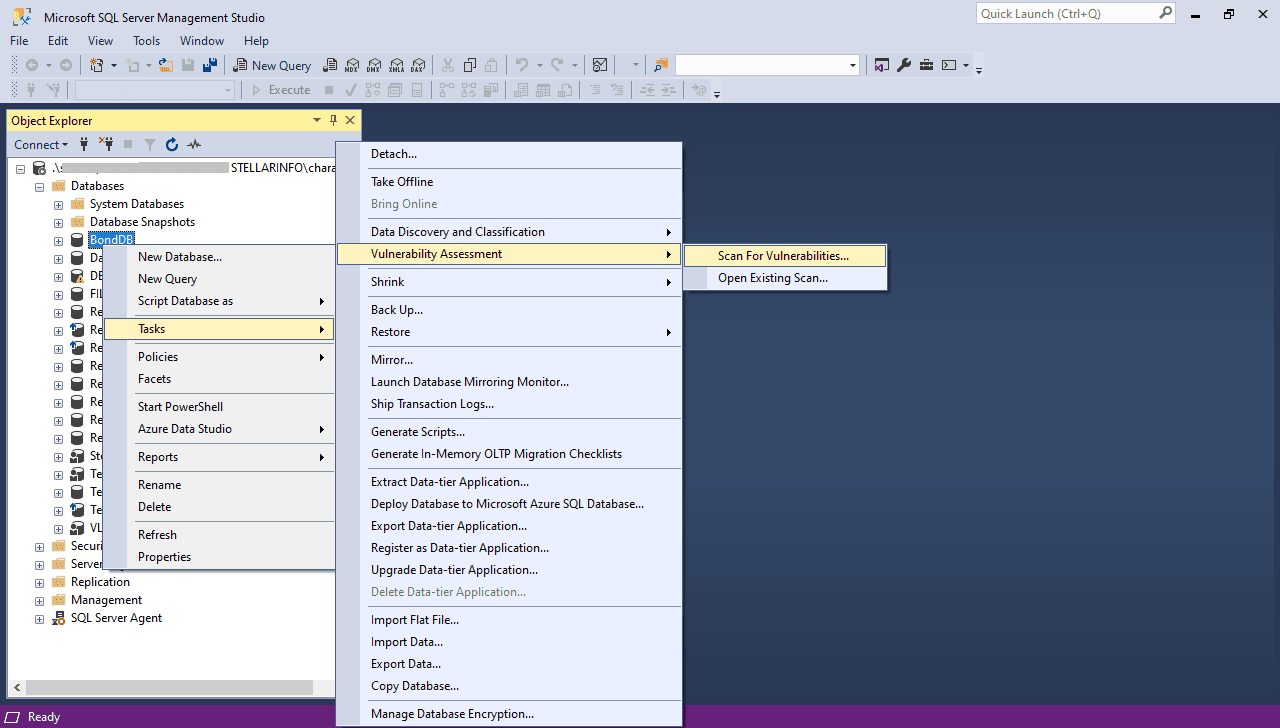1280x728 pixels.
Task: Open the Window menu
Action: 202,41
